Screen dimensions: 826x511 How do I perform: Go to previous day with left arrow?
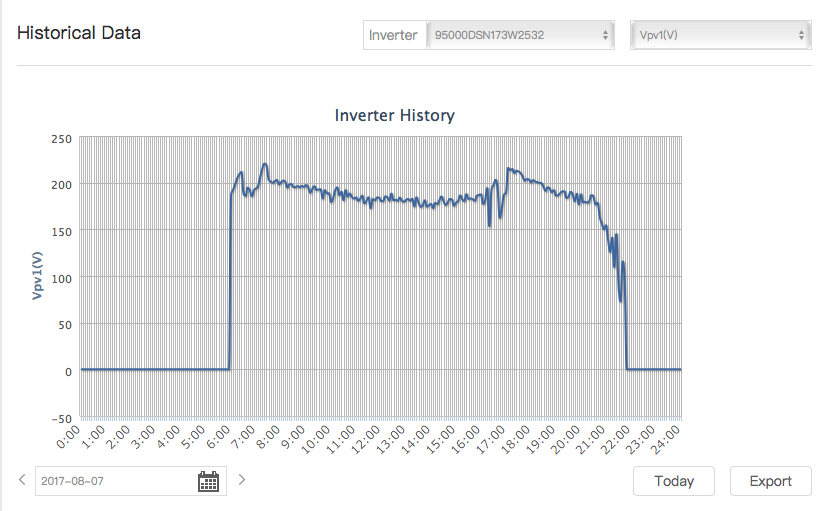[x=23, y=480]
